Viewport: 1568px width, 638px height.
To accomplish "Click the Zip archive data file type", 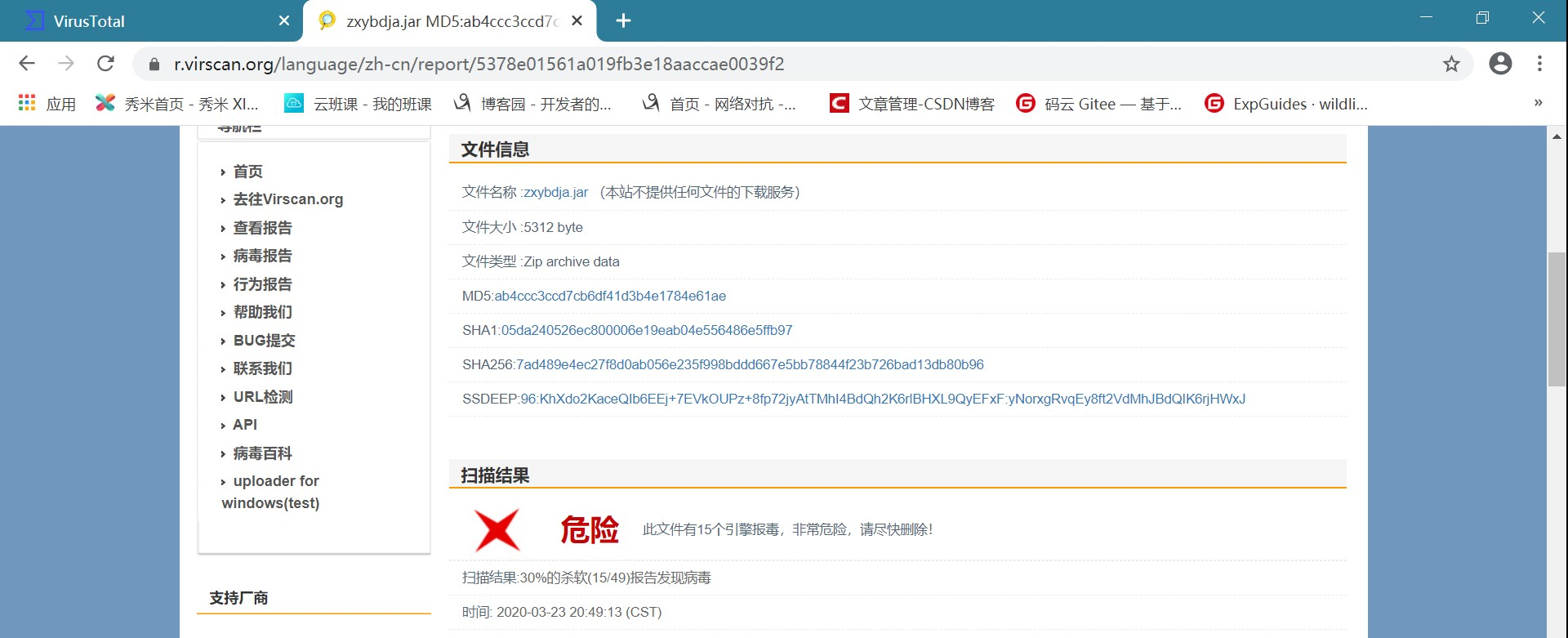I will [572, 261].
